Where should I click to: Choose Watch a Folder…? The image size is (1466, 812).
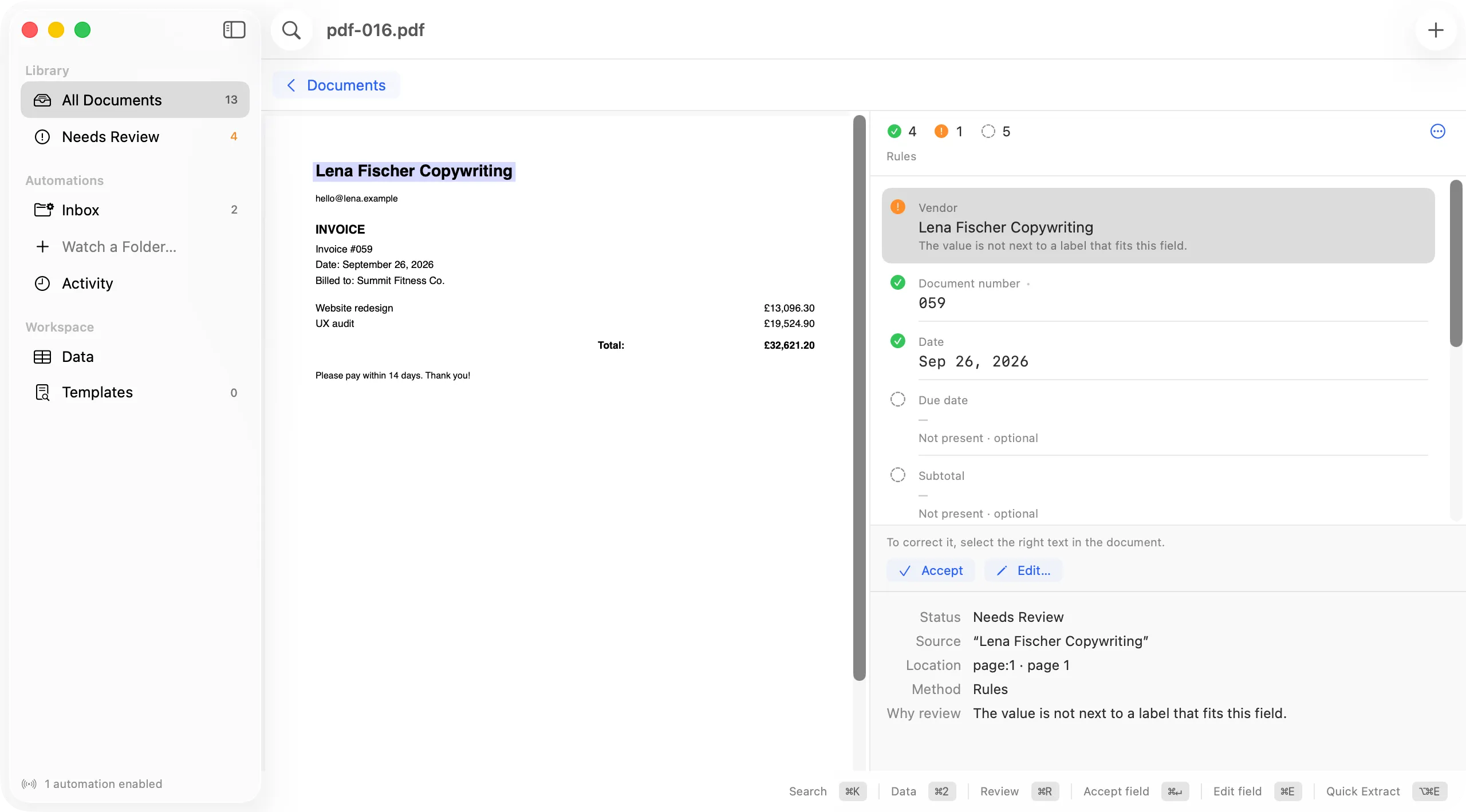[135, 246]
